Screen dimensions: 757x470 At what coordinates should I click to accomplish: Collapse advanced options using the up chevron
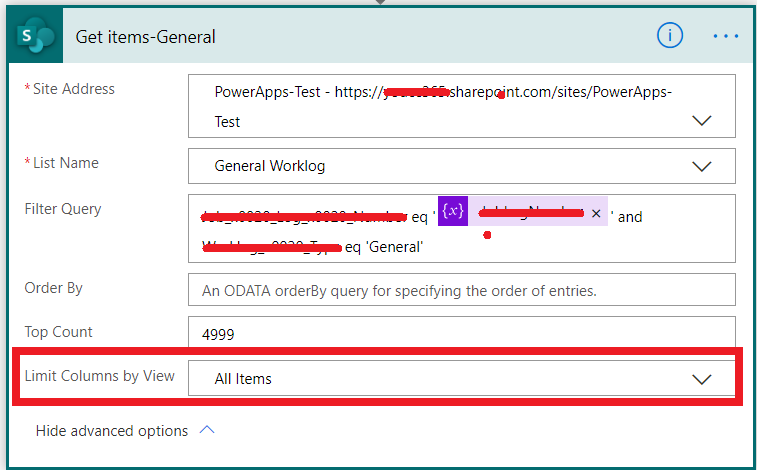point(208,431)
